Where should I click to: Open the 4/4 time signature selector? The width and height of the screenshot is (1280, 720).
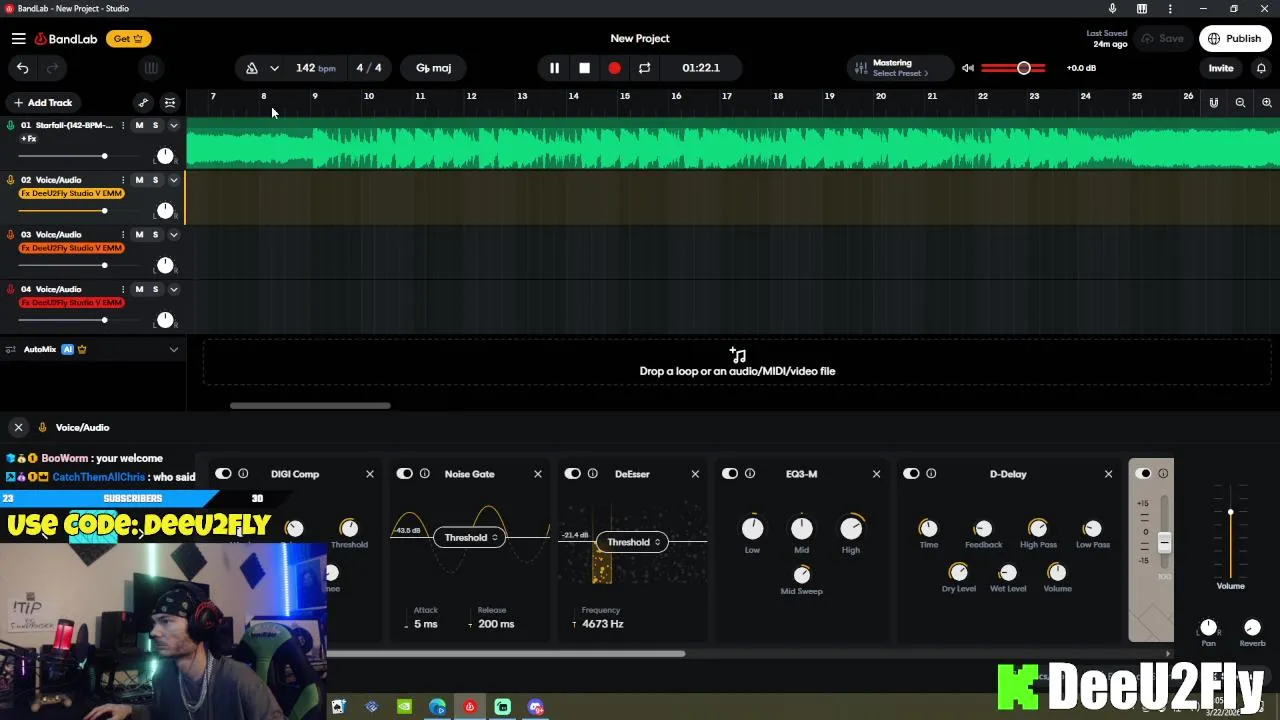[369, 68]
